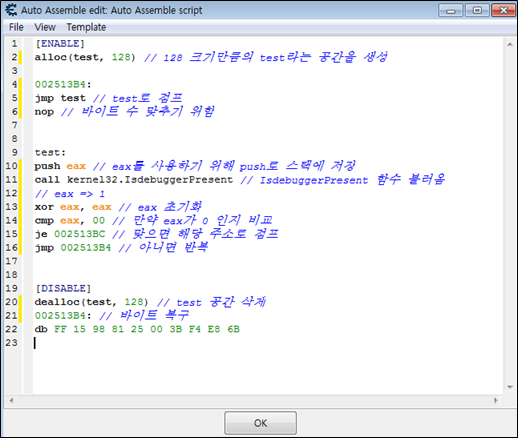Click the vertical scrollbar up arrow

(x=510, y=44)
